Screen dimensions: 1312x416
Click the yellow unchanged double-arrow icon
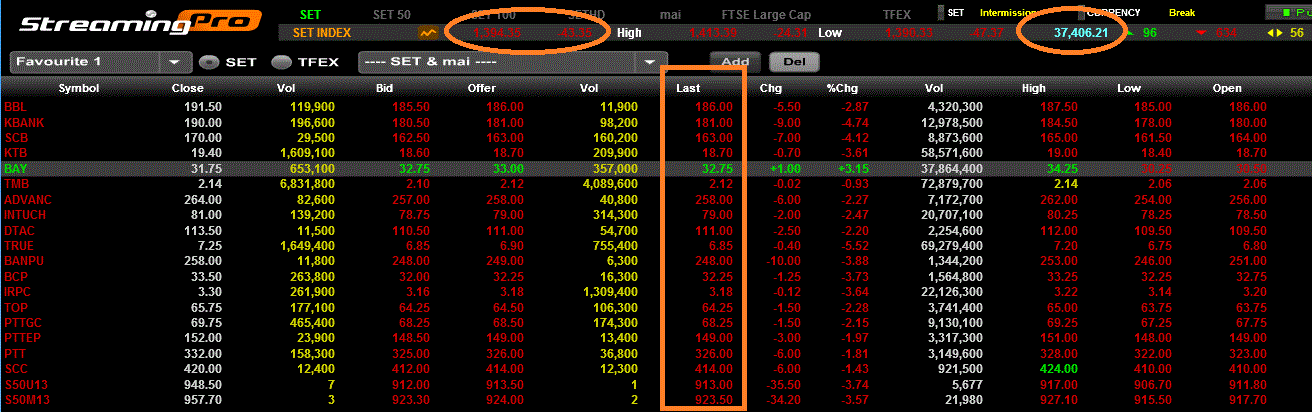click(x=1273, y=33)
